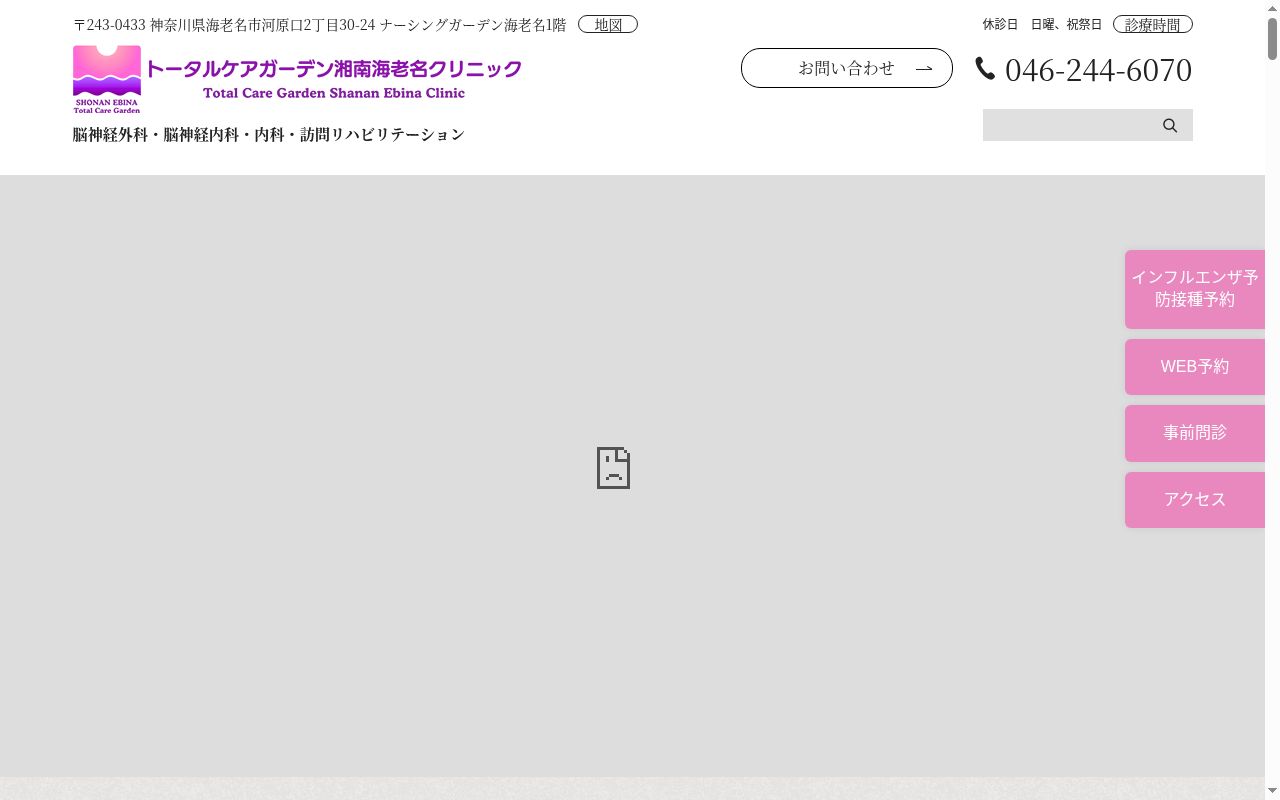Click the 休診日 日曜、祝祭日 text
The width and height of the screenshot is (1280, 800).
tap(1042, 25)
